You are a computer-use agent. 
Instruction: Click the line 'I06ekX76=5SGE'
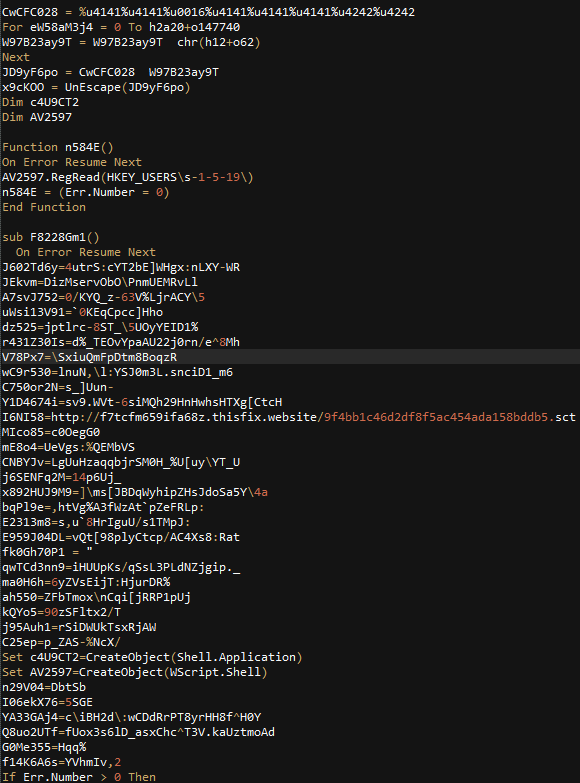[x=47, y=702]
